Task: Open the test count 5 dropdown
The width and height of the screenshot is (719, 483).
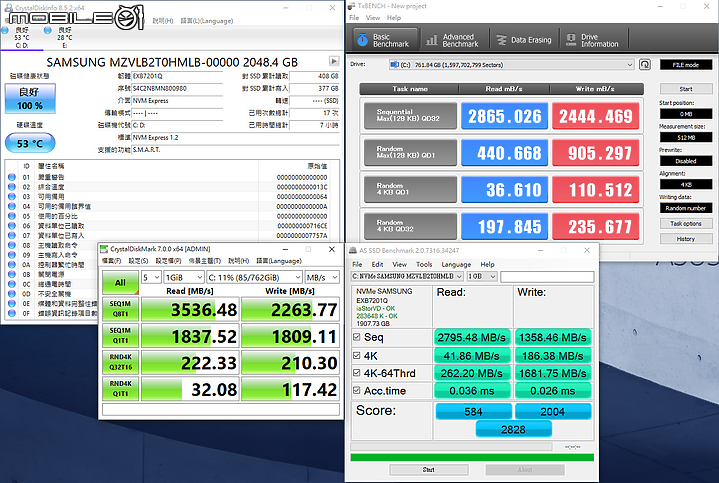Action: tap(151, 278)
